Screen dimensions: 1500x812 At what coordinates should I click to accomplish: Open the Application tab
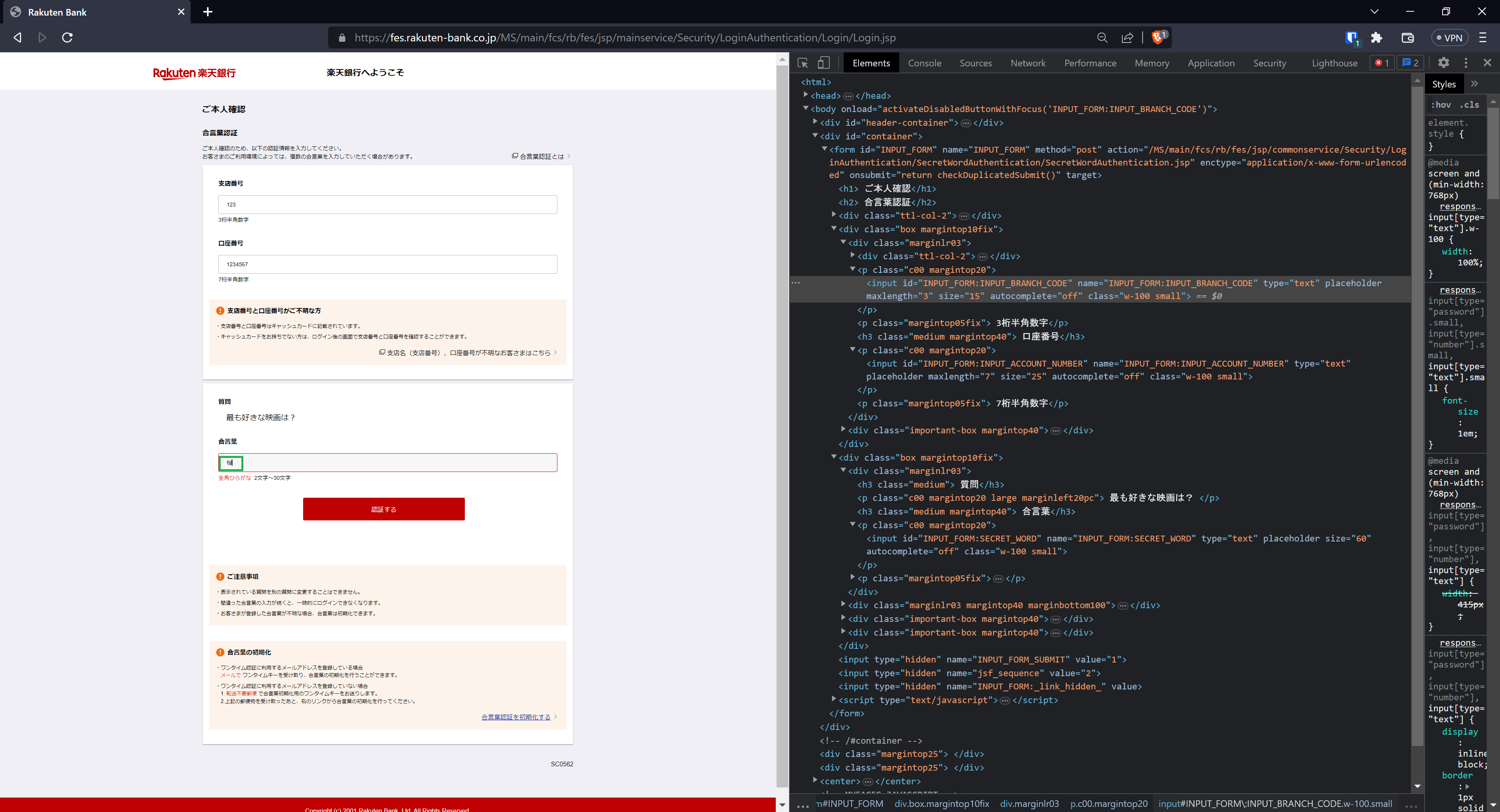(1211, 63)
